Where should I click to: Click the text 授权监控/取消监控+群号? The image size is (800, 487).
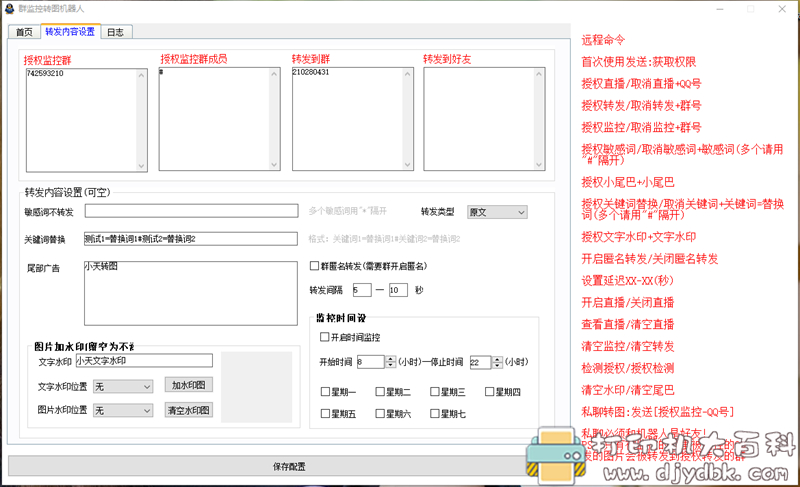(x=641, y=127)
